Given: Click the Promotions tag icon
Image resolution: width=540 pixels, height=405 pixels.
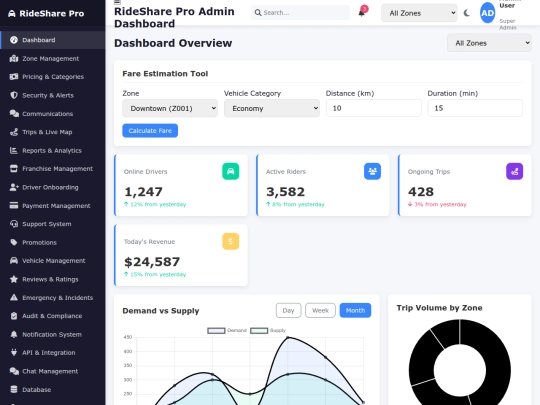Looking at the screenshot, I should tap(14, 242).
